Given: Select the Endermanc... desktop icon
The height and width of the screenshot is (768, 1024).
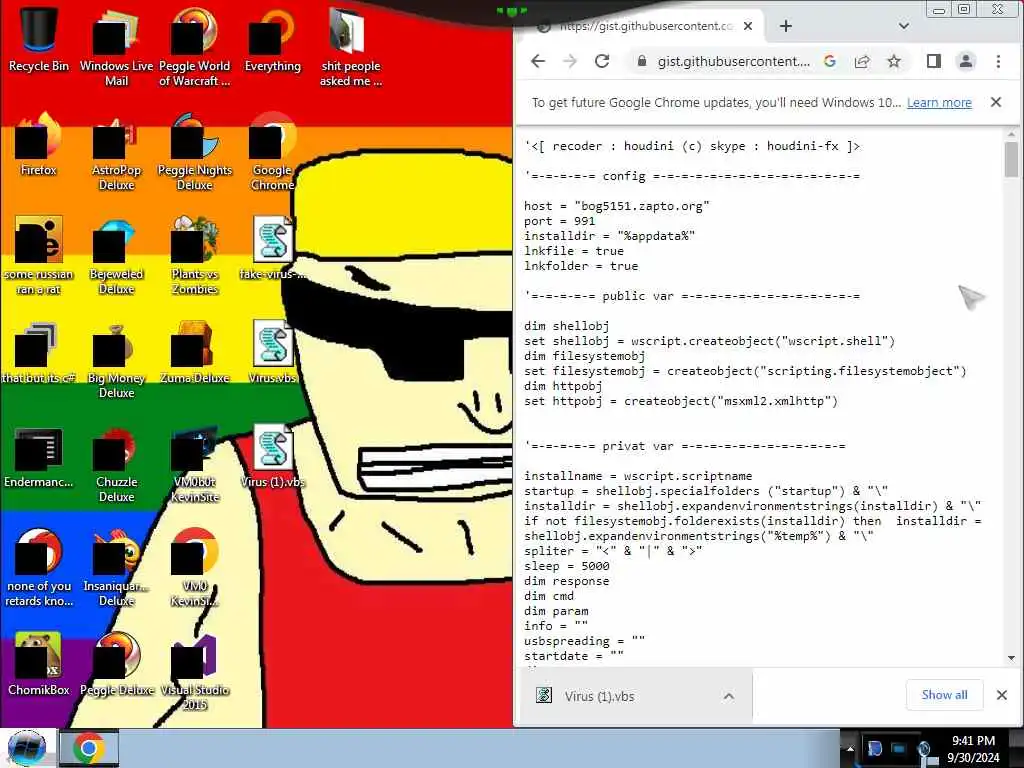Looking at the screenshot, I should click(x=39, y=457).
